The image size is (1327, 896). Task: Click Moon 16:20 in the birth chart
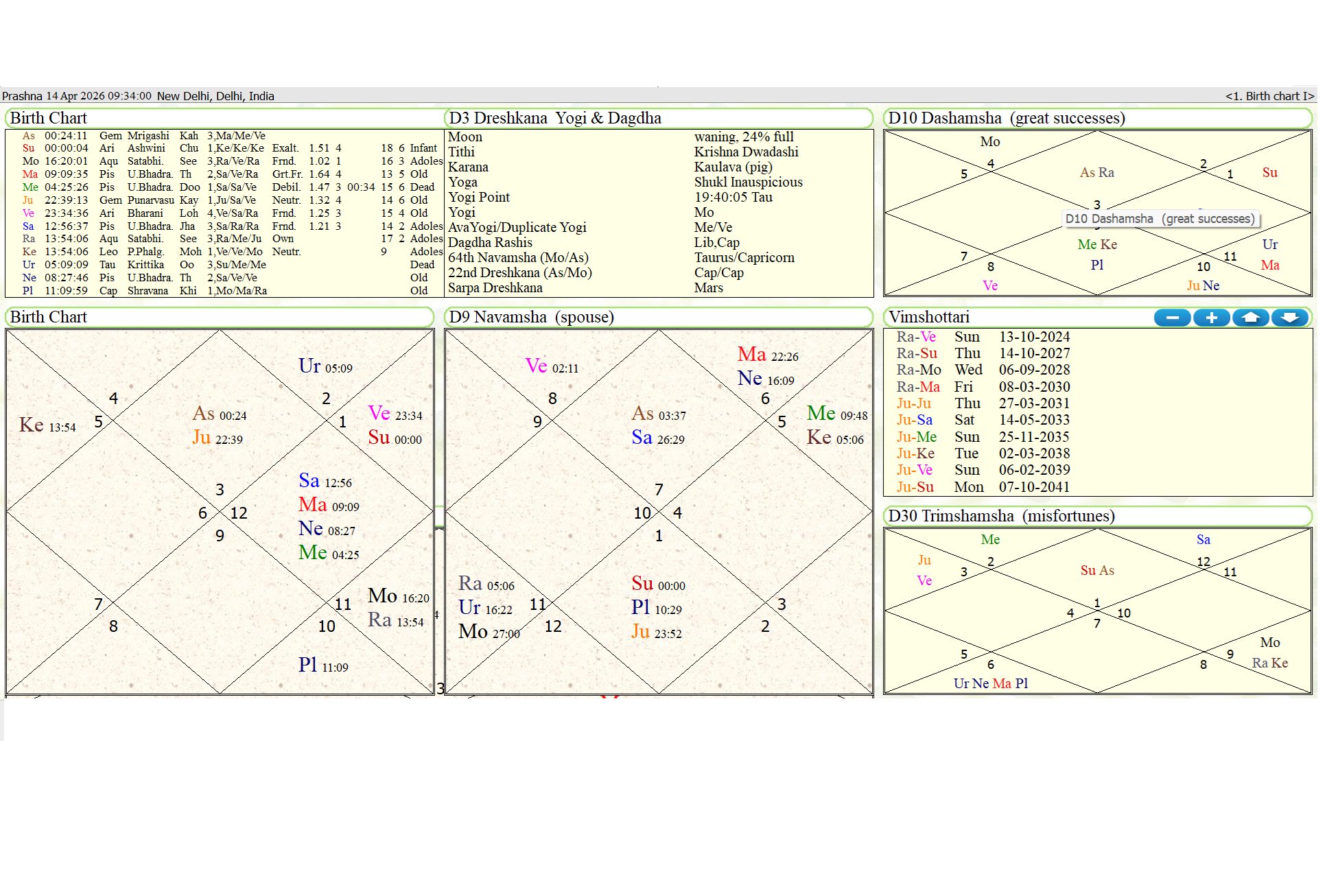[383, 596]
